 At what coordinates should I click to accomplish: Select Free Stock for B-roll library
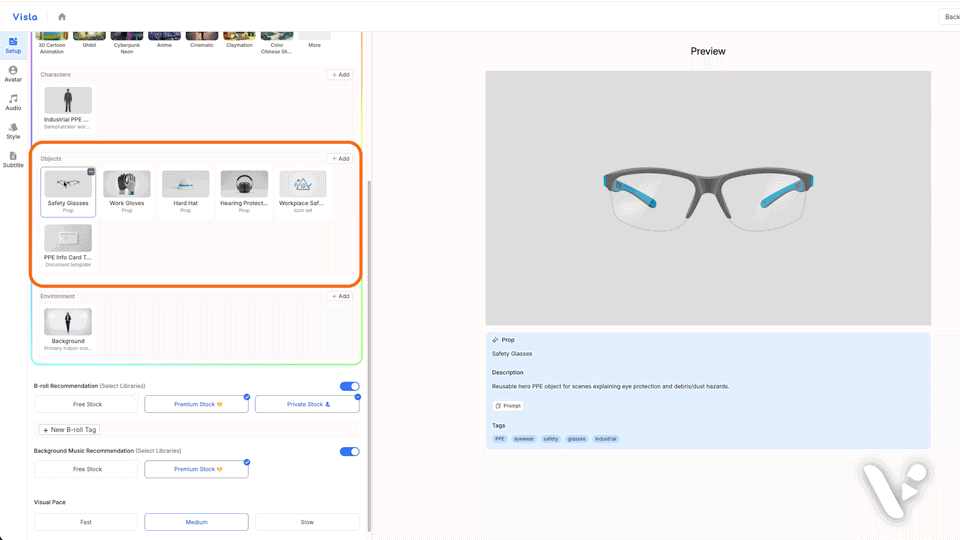(x=87, y=404)
